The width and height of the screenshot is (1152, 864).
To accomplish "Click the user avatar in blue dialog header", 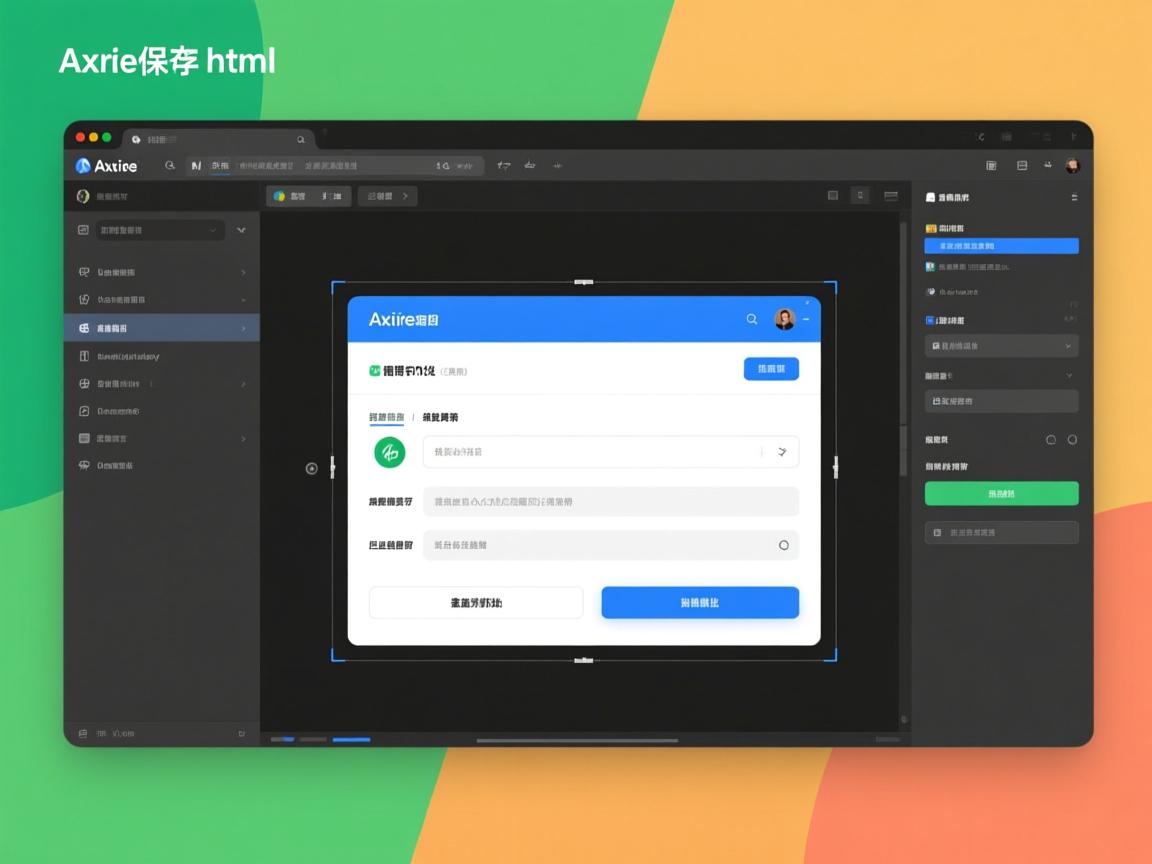I will pyautogui.click(x=784, y=319).
